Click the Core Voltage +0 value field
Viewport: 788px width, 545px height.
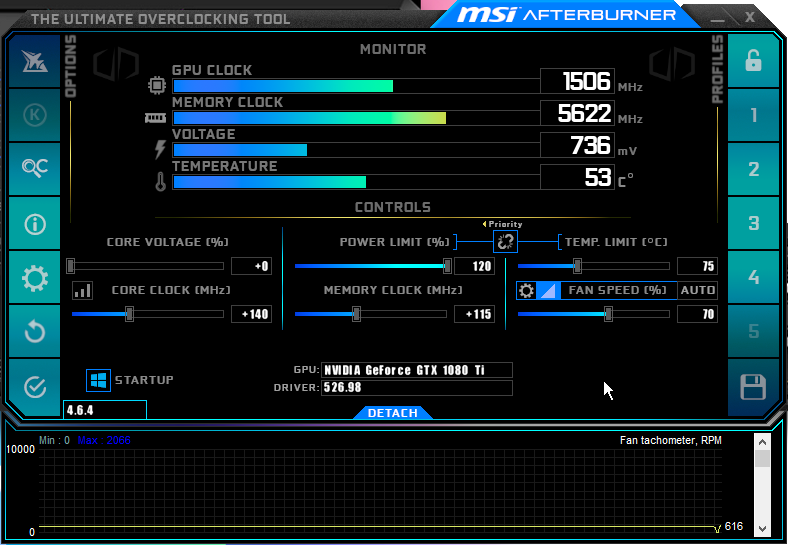pos(251,266)
